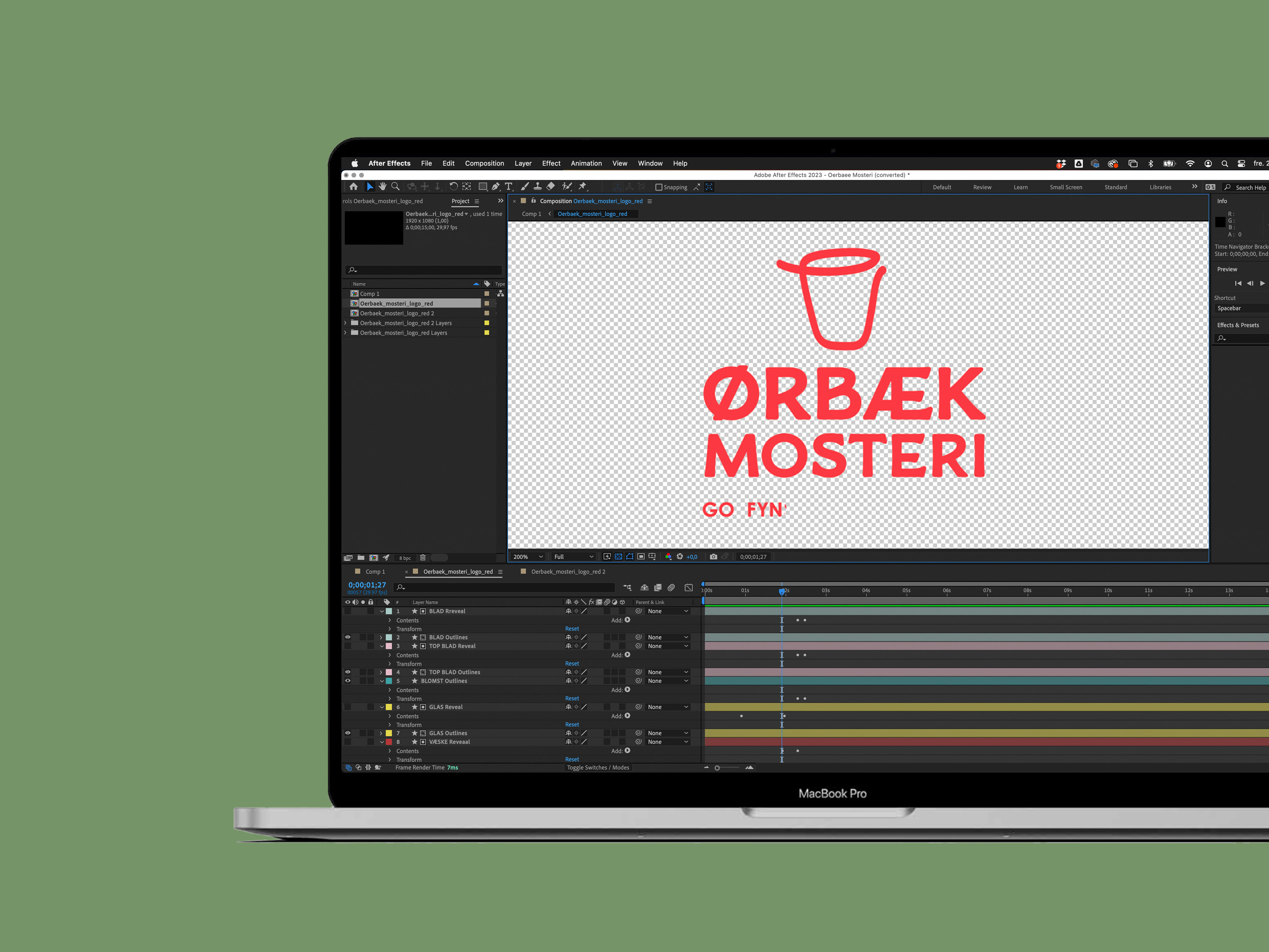Click the red label swatch of VÆSKE Reveaal
The height and width of the screenshot is (952, 1269).
coord(389,742)
